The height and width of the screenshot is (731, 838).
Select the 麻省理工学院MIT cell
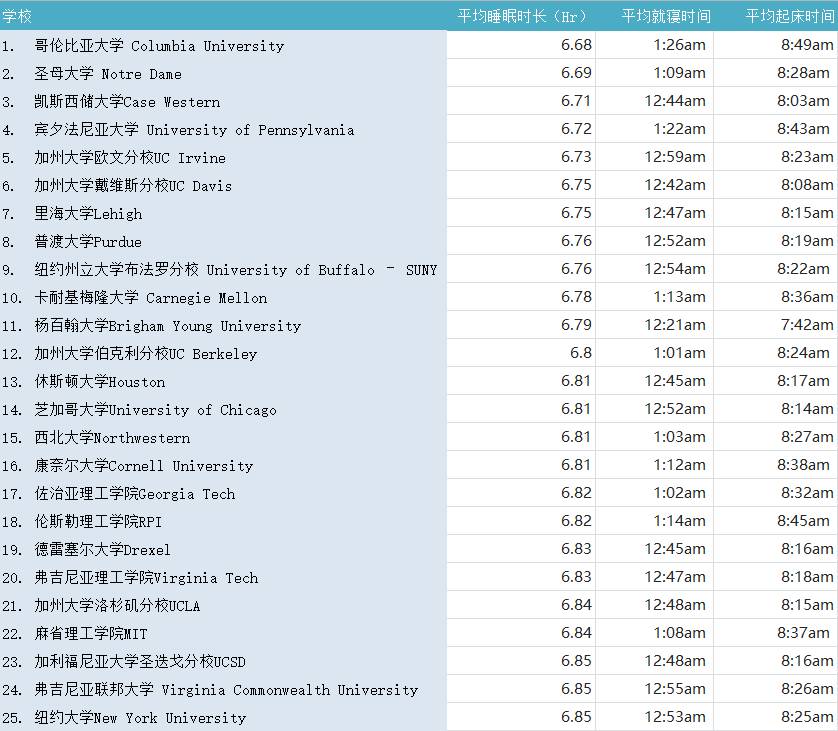(91, 633)
